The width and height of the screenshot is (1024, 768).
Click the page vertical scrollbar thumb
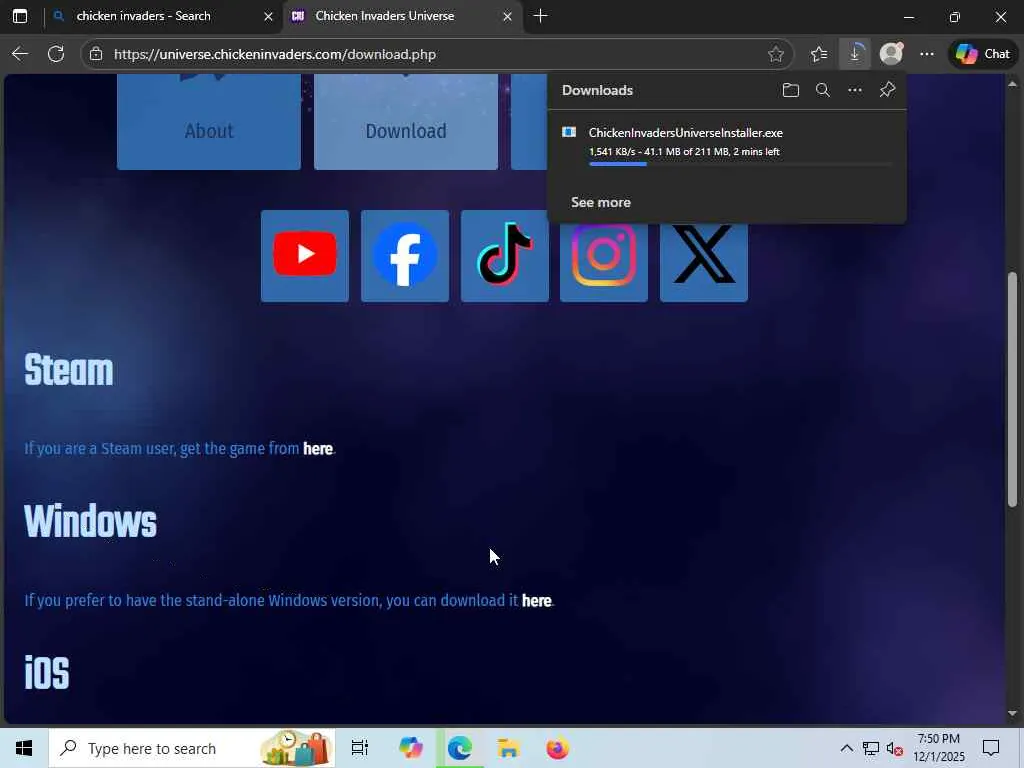point(1012,389)
